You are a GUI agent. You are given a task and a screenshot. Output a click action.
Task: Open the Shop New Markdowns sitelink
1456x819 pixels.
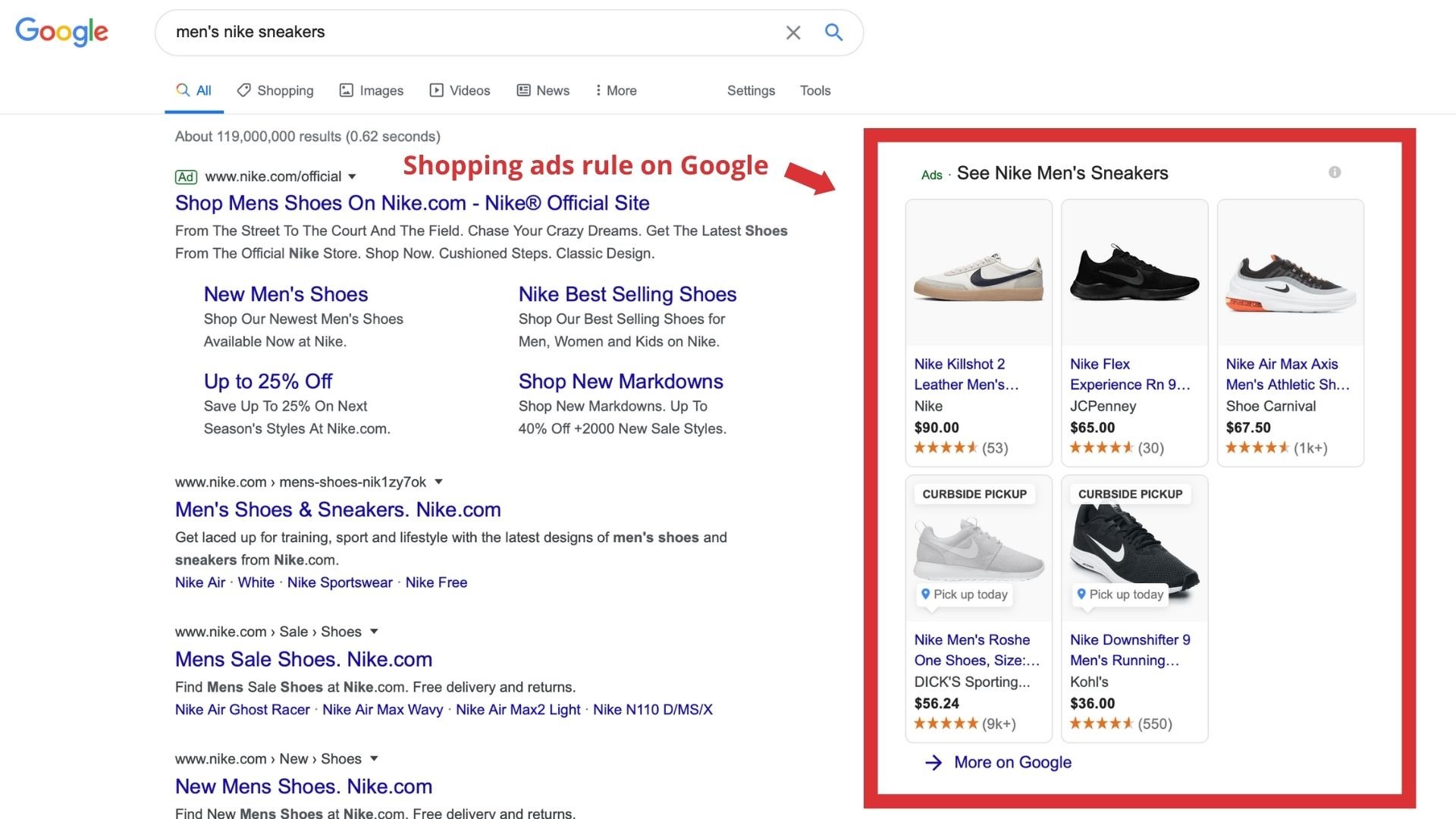621,381
